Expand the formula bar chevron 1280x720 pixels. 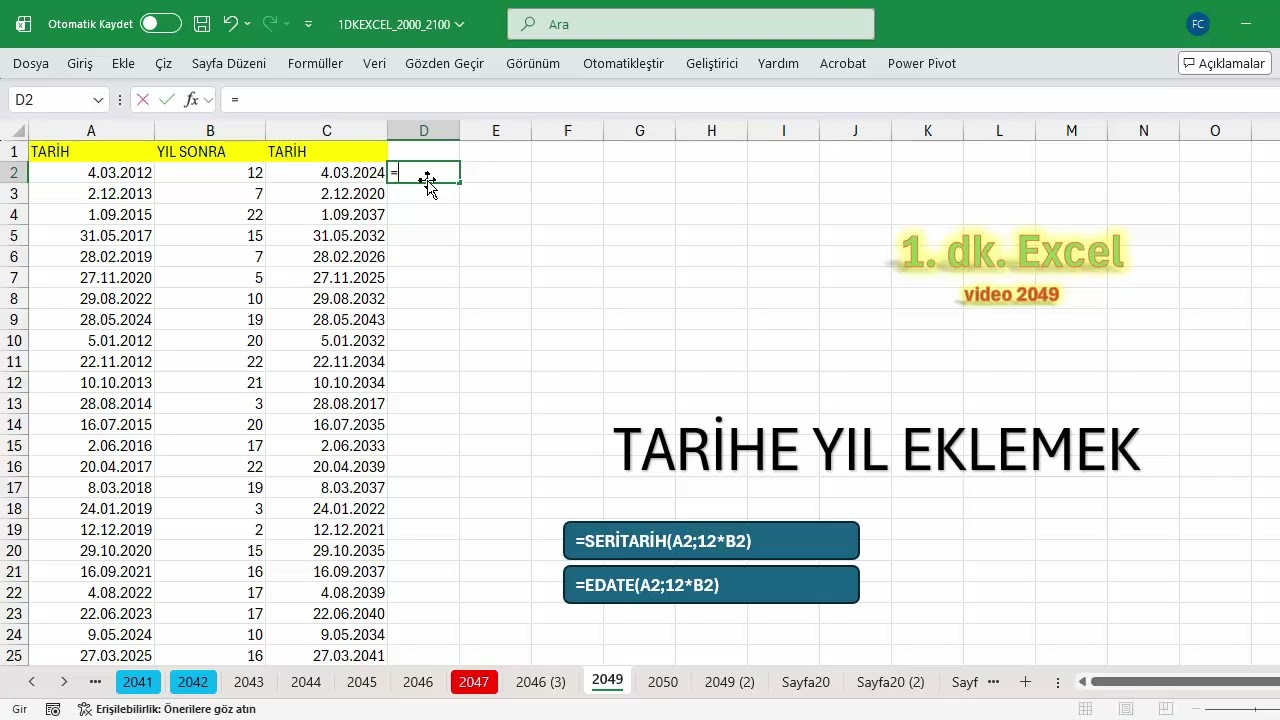point(208,100)
